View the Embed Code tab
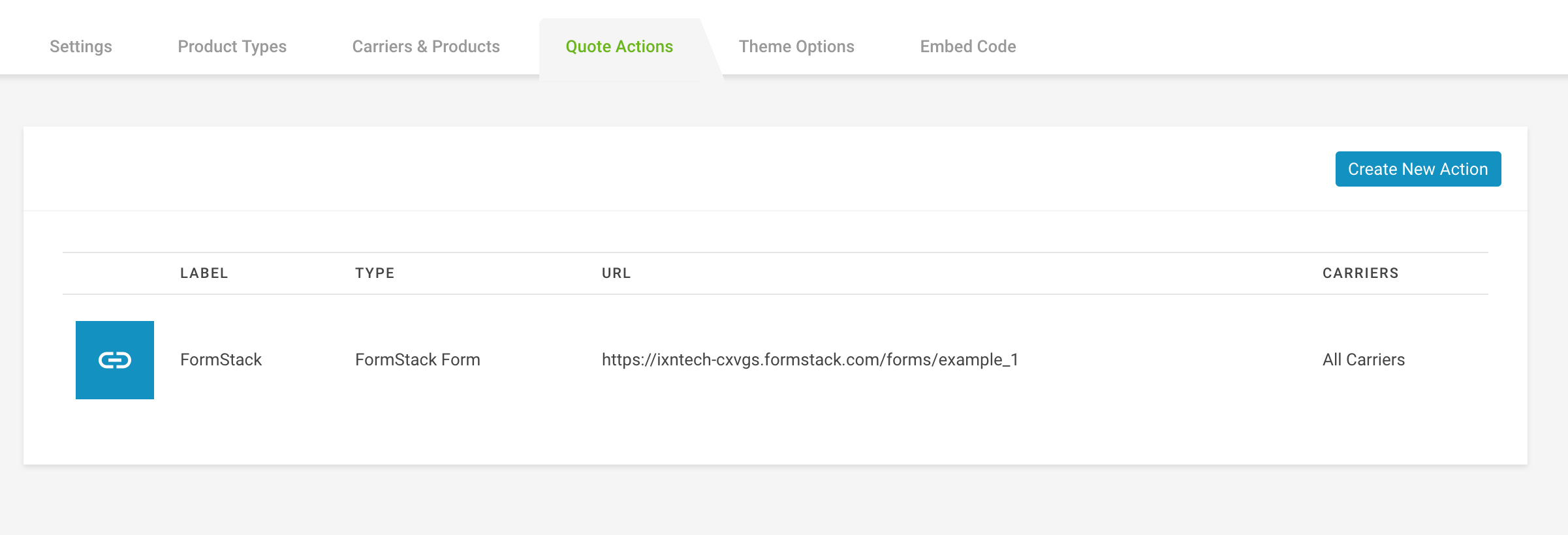 pos(968,46)
